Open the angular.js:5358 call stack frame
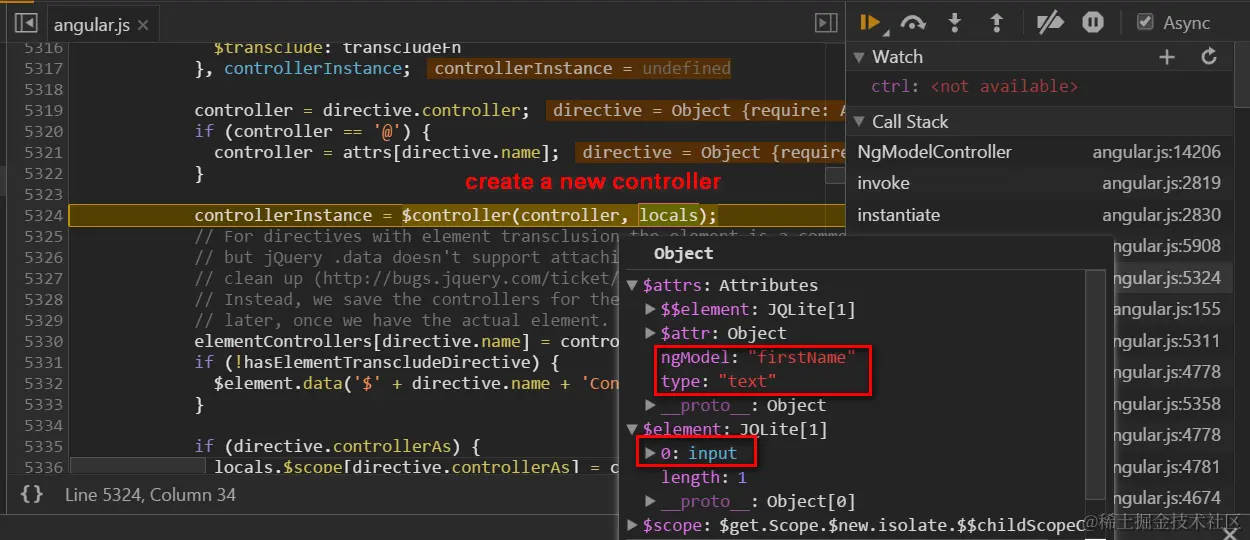Image resolution: width=1250 pixels, height=540 pixels. [1166, 404]
